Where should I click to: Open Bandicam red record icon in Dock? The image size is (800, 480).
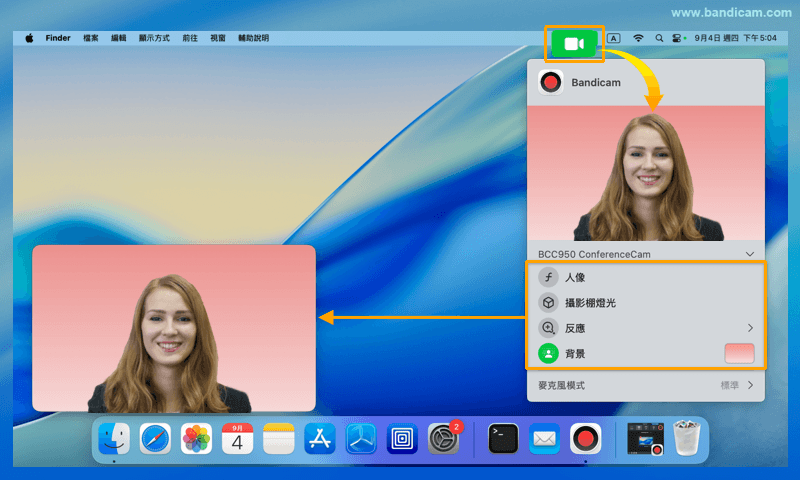point(585,439)
